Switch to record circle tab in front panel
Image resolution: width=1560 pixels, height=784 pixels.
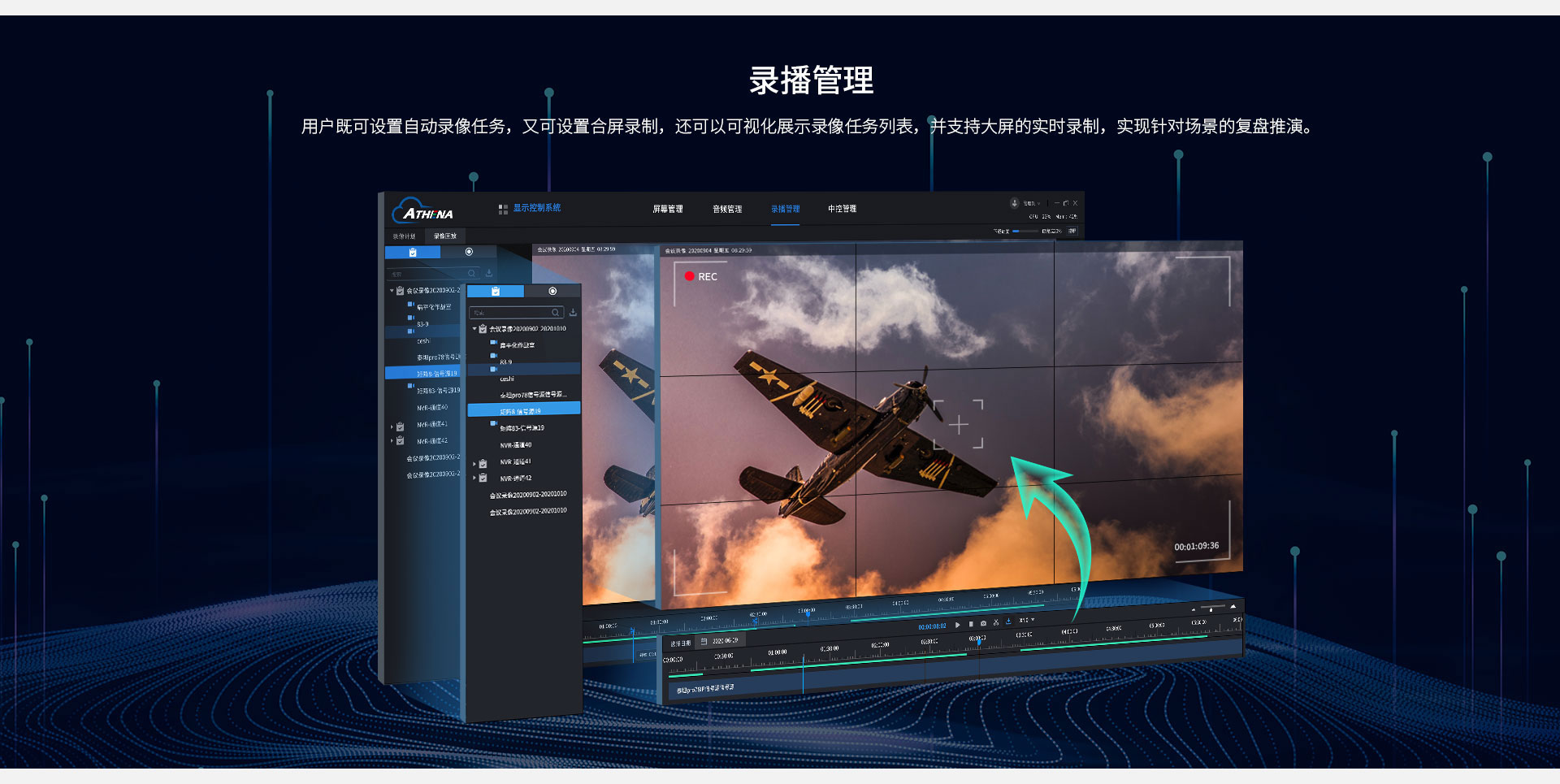point(552,291)
